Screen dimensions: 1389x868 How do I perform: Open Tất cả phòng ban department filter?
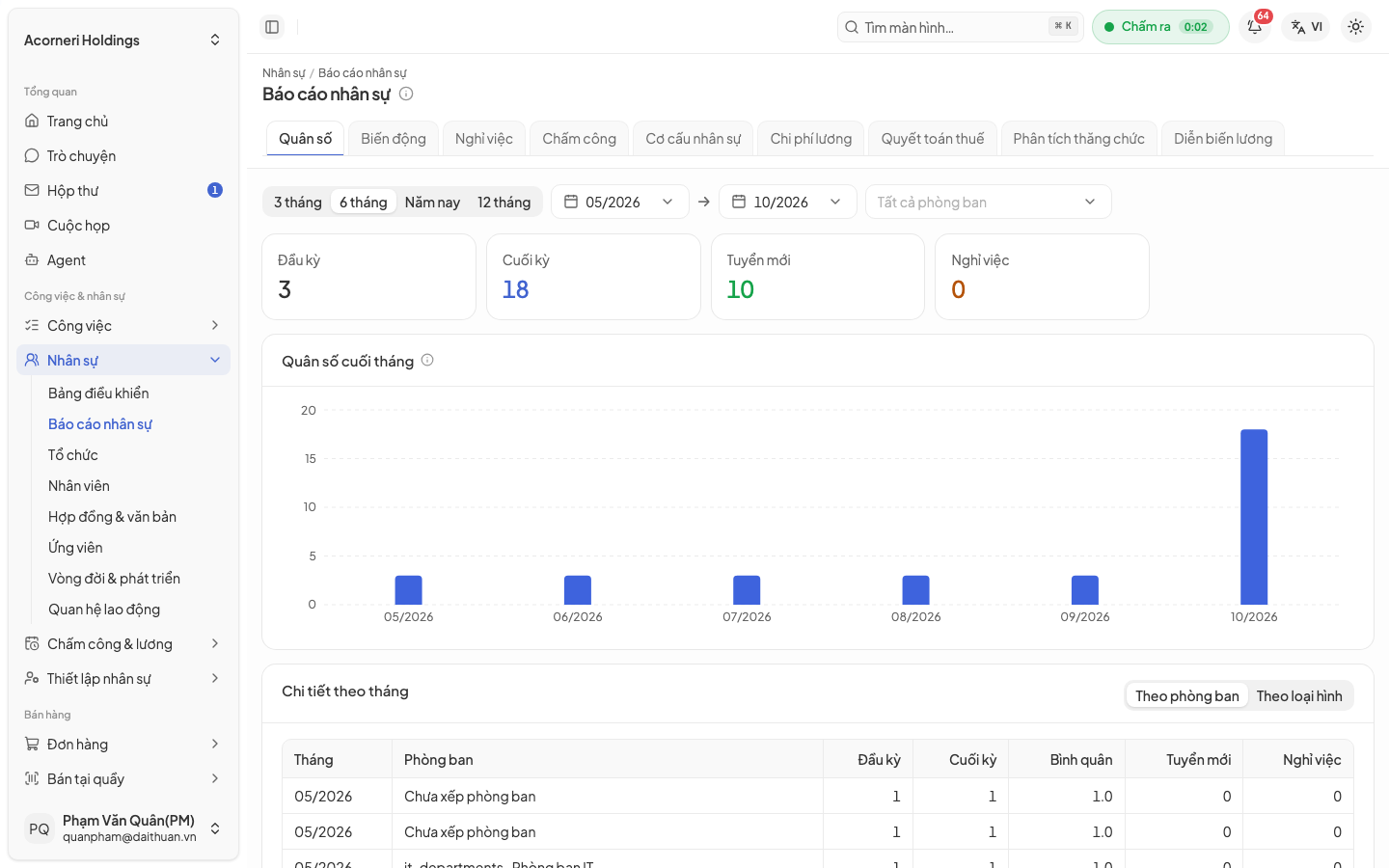click(x=988, y=202)
